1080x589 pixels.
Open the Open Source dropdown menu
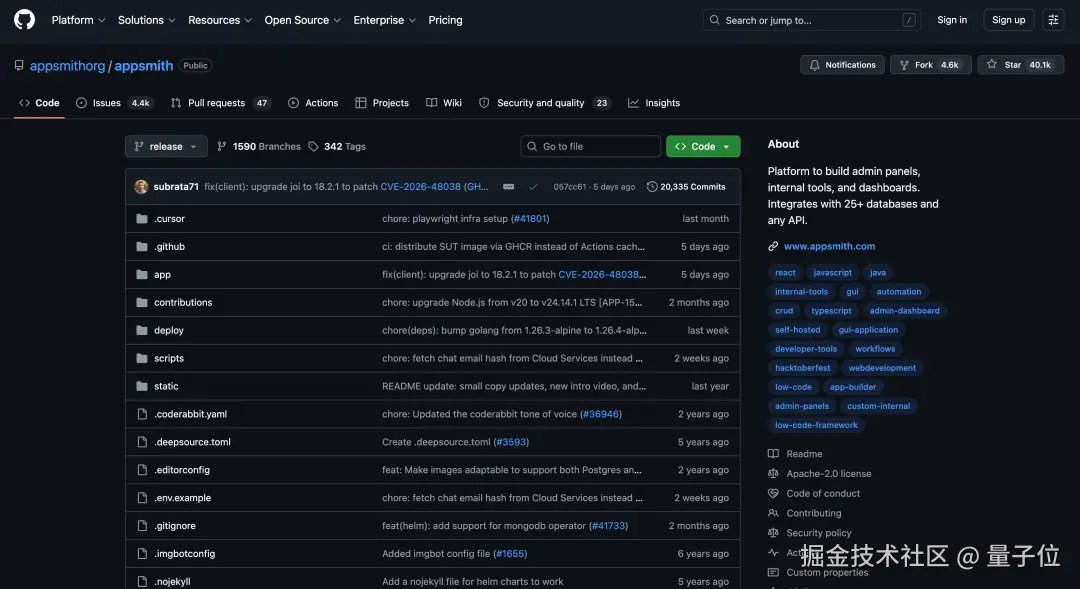(x=302, y=20)
